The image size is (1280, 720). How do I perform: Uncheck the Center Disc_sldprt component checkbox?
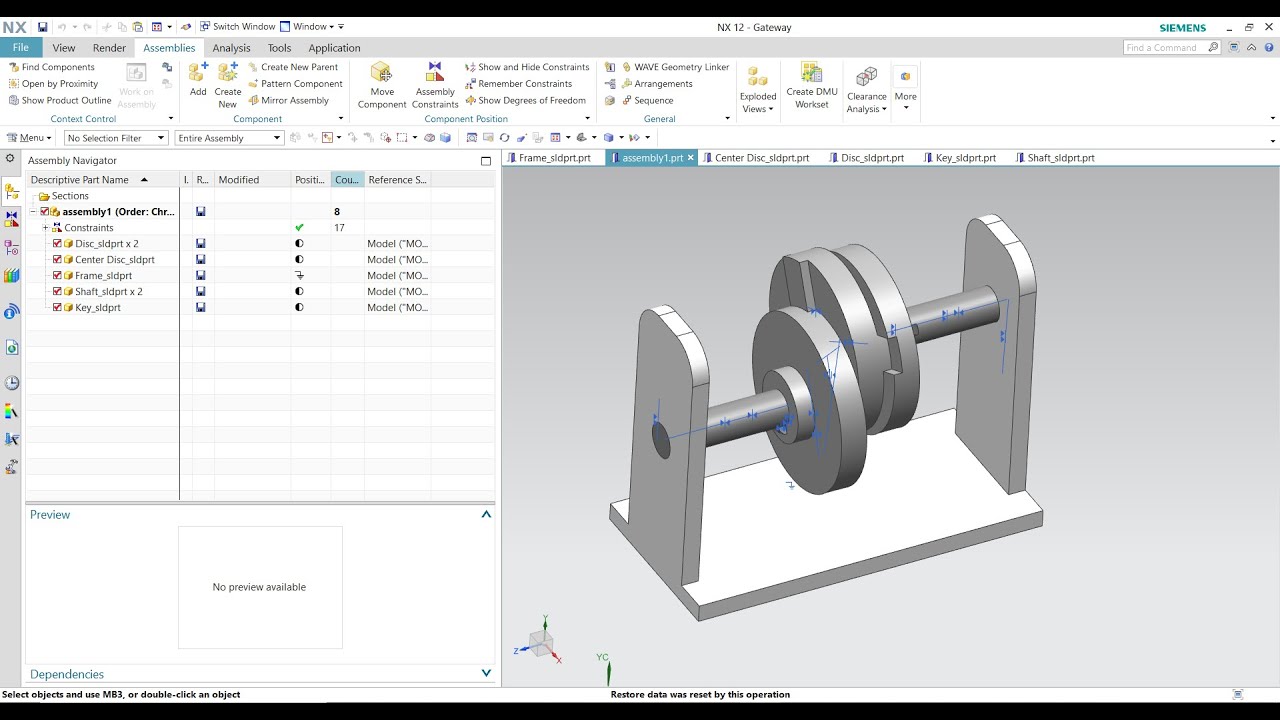pyautogui.click(x=58, y=260)
